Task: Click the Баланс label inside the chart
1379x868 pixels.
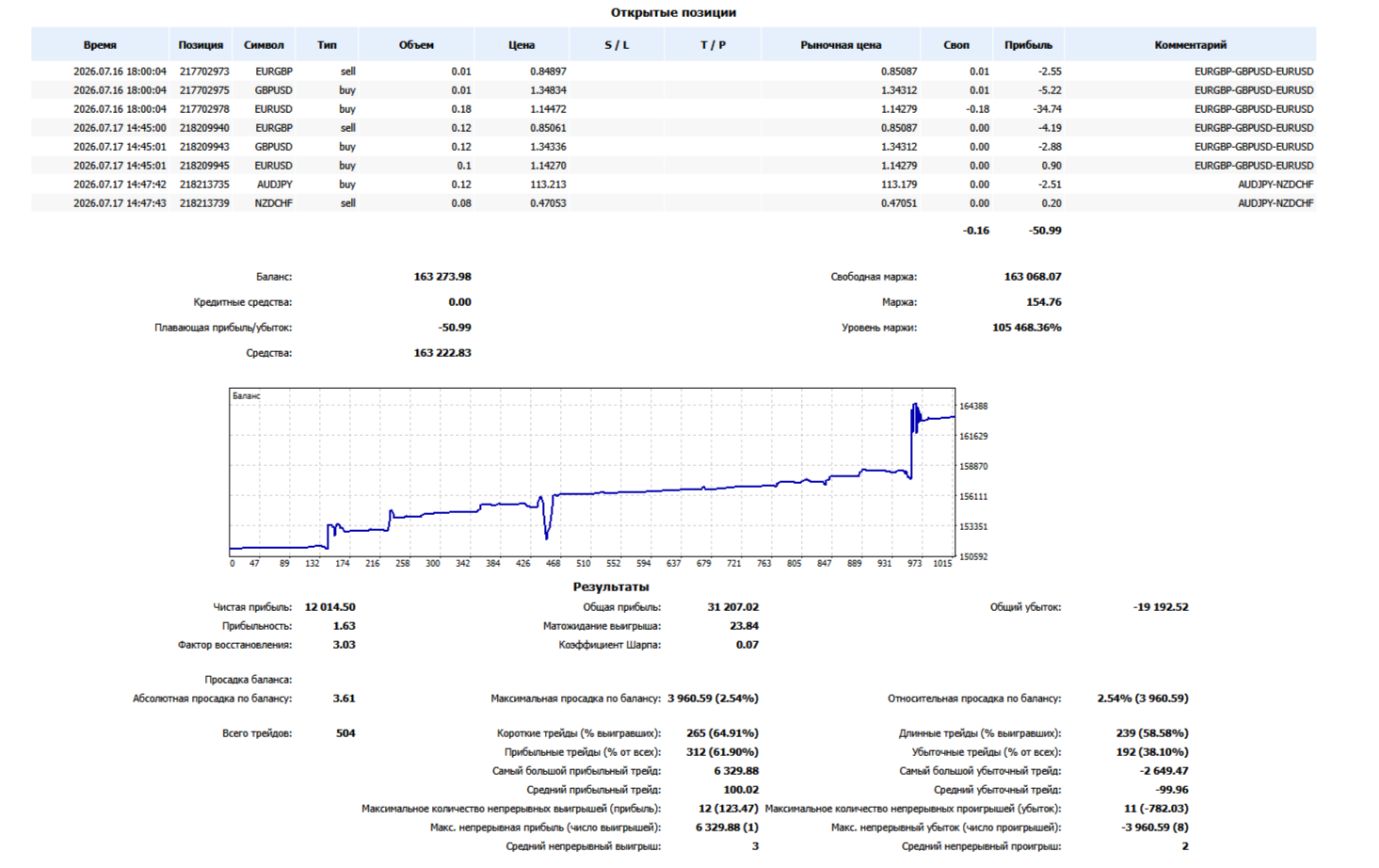Action: pyautogui.click(x=247, y=396)
